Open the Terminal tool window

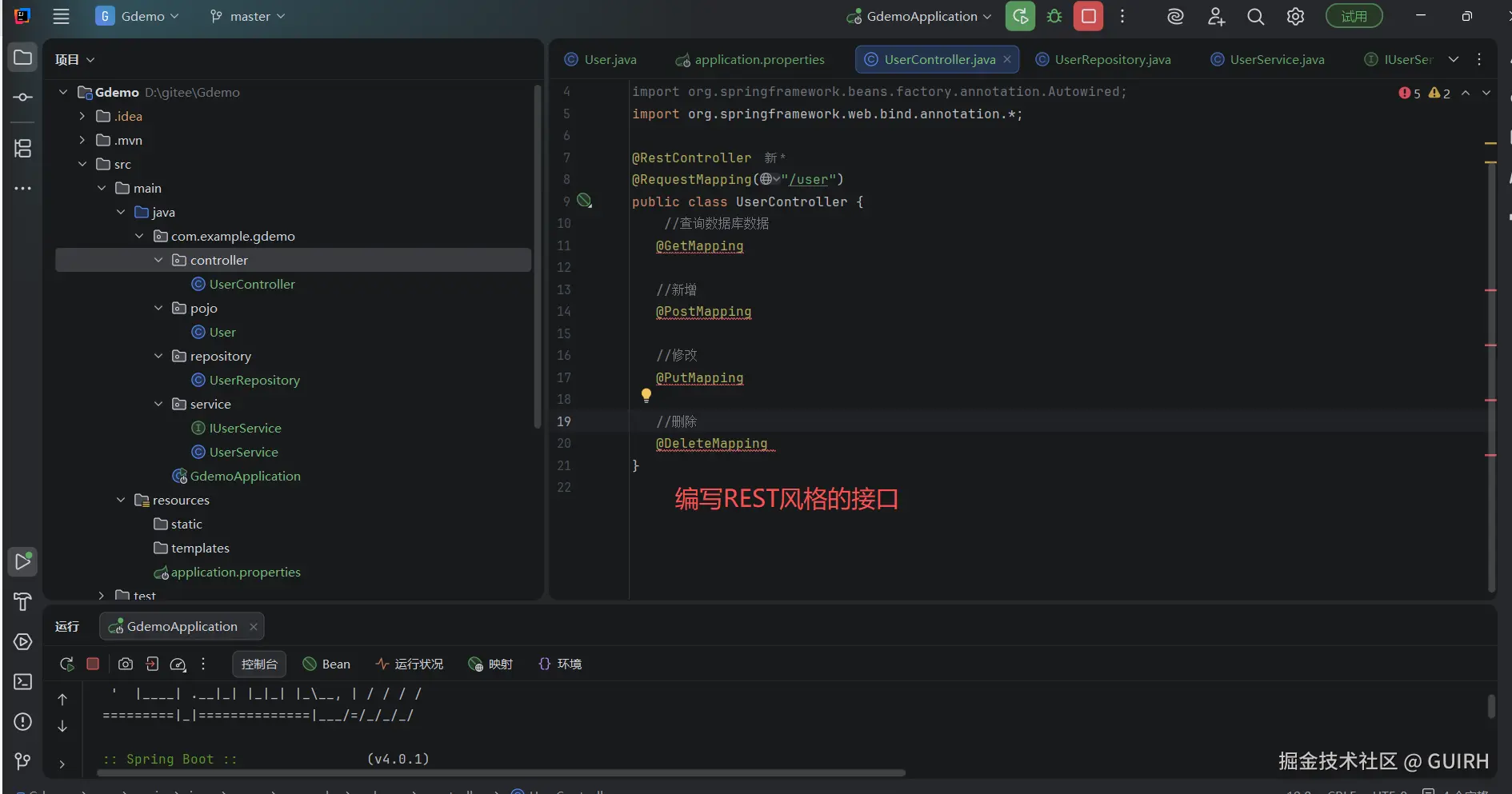[x=22, y=682]
